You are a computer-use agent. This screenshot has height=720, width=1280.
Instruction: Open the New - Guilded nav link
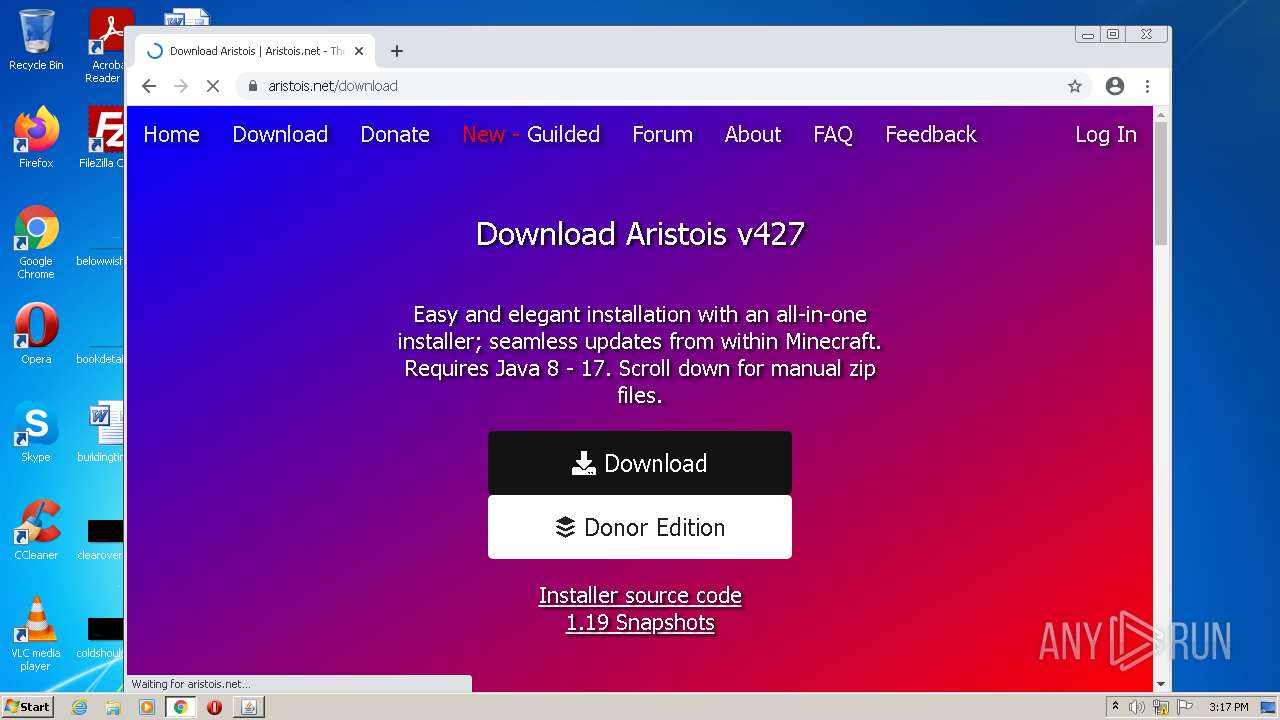click(531, 134)
